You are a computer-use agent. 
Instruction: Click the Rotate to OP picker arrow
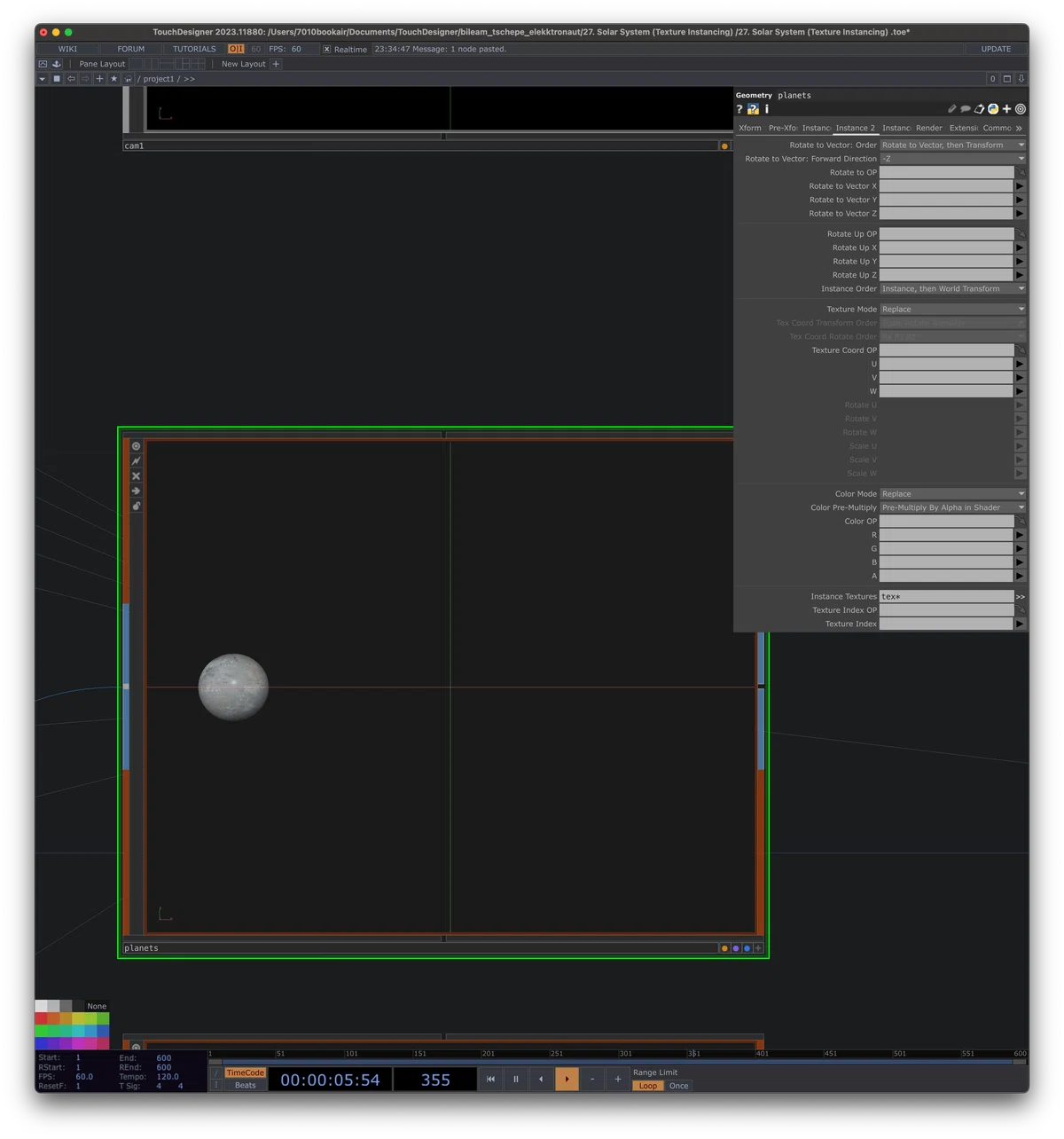click(x=1021, y=172)
